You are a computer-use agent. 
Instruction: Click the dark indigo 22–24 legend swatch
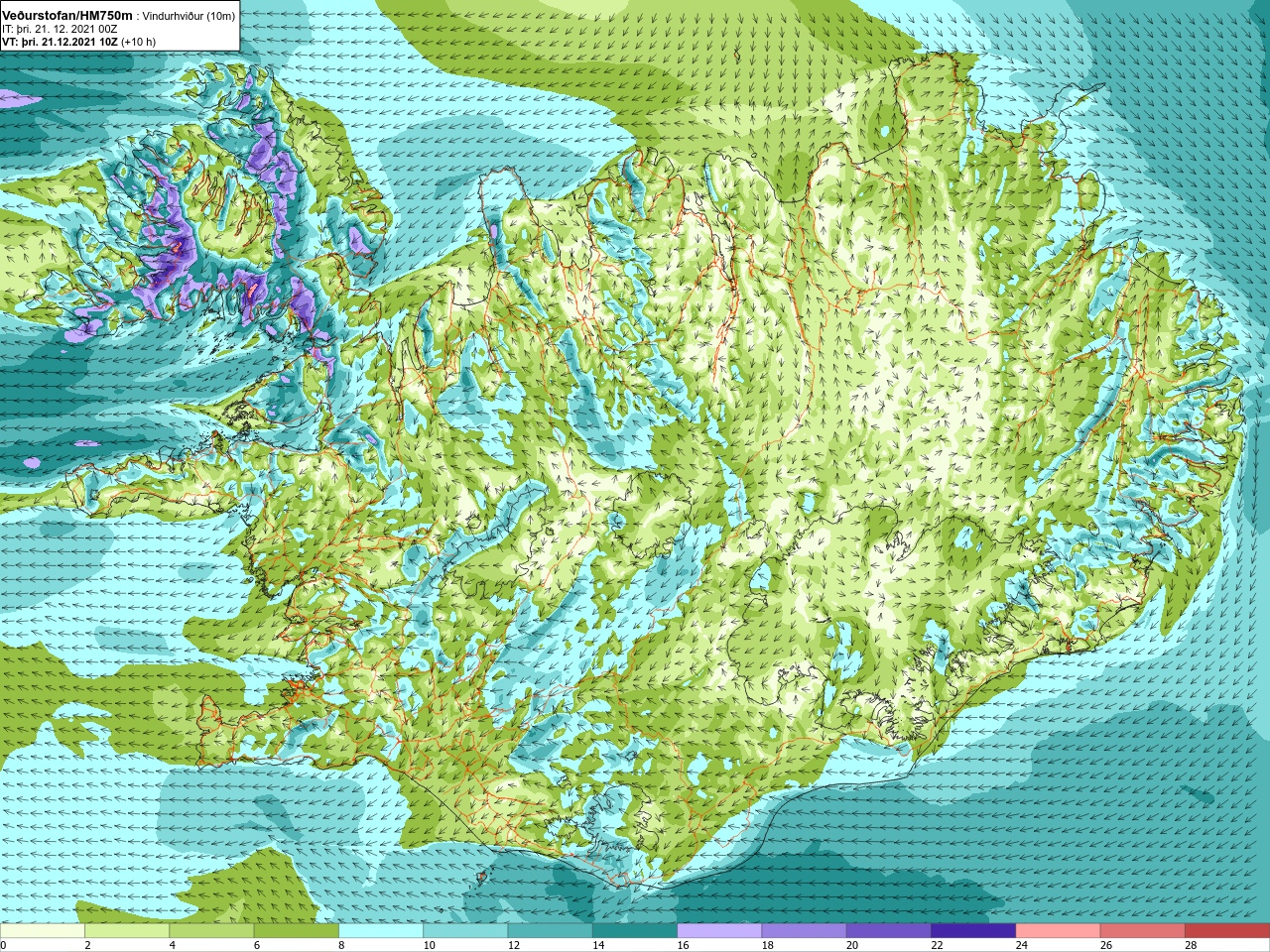click(x=973, y=930)
